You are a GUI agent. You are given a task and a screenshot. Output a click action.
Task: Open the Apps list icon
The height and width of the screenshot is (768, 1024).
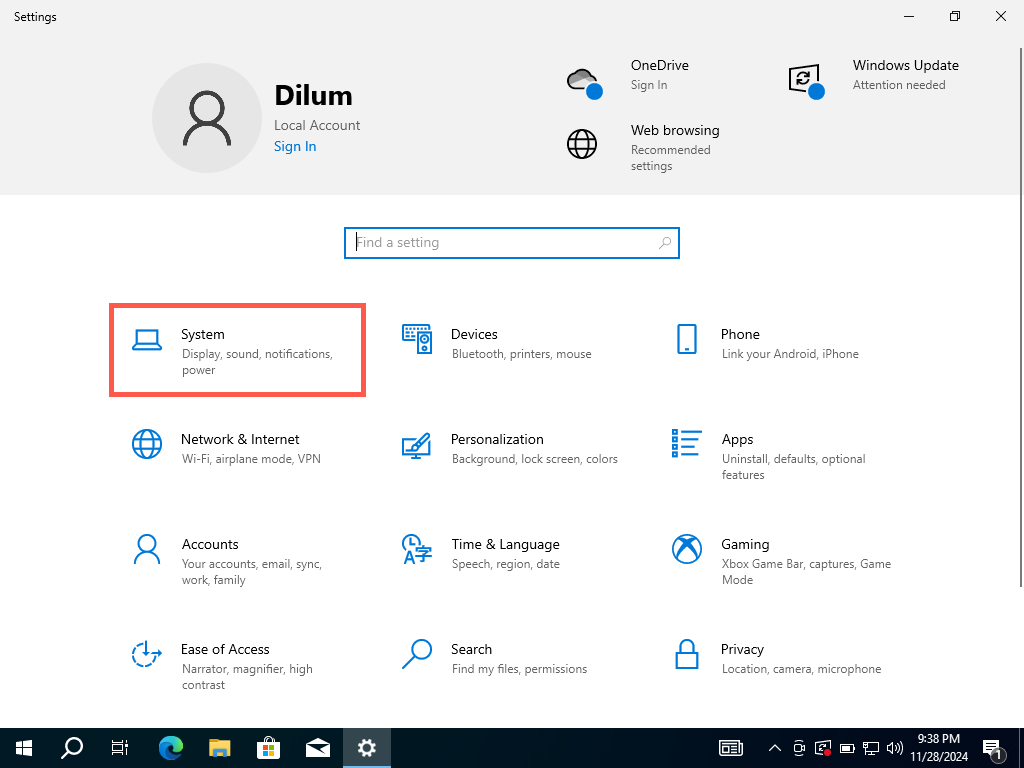(x=687, y=444)
